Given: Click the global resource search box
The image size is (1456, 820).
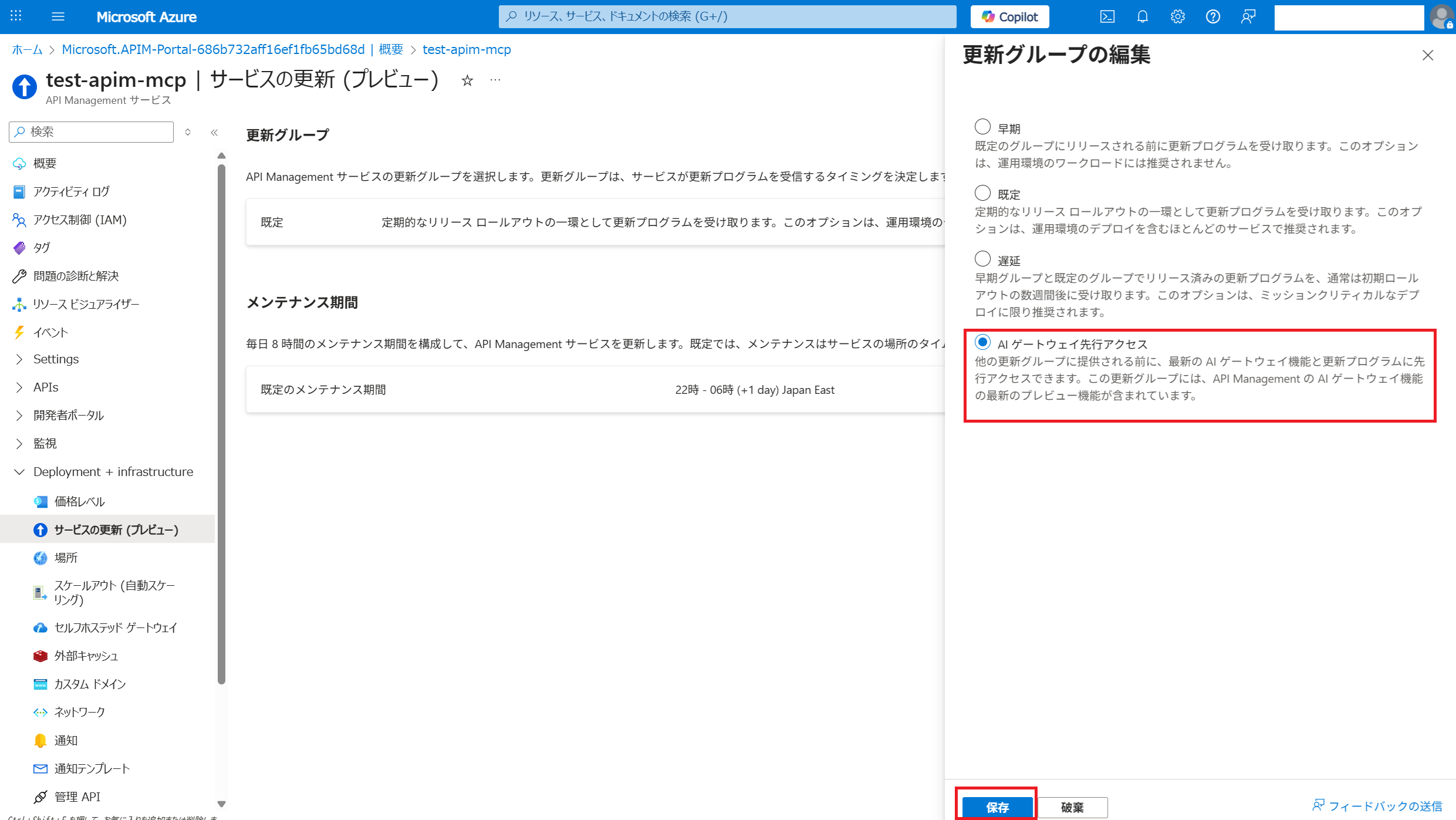Looking at the screenshot, I should [727, 16].
